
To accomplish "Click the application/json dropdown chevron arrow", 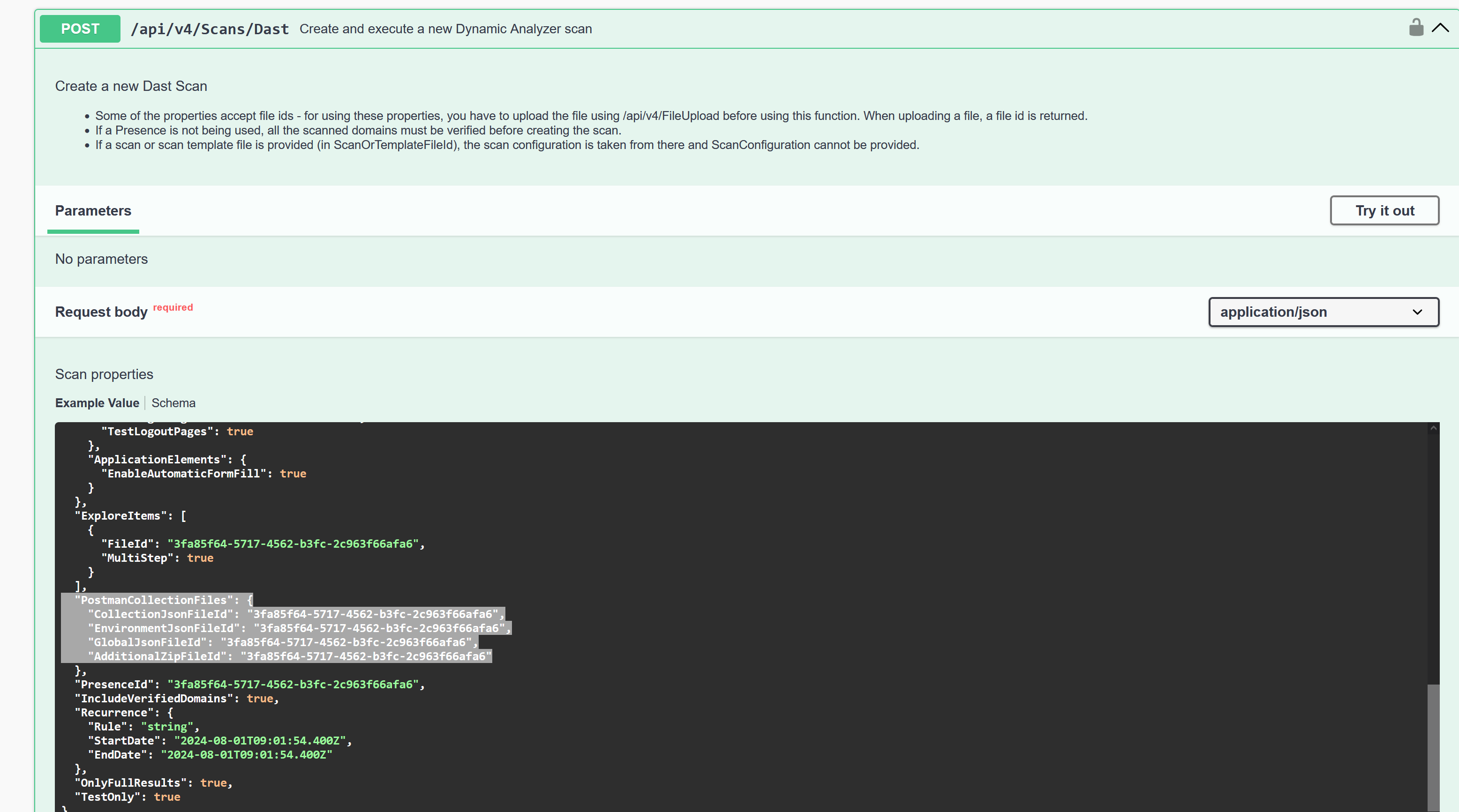I will (1418, 312).
